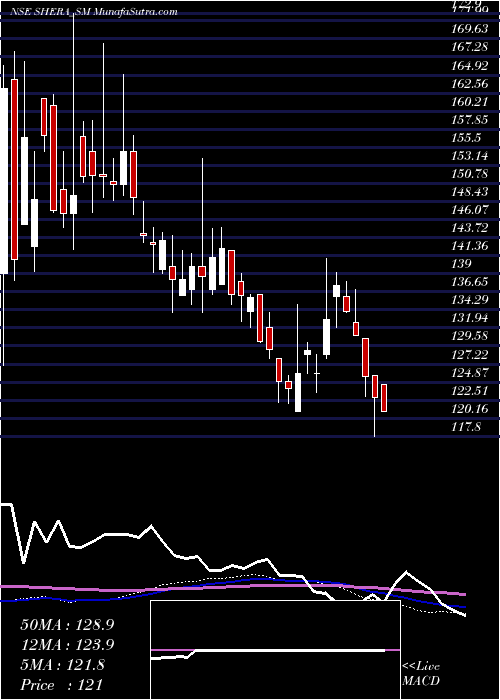Select the 117.8 price axis label

(x=467, y=427)
